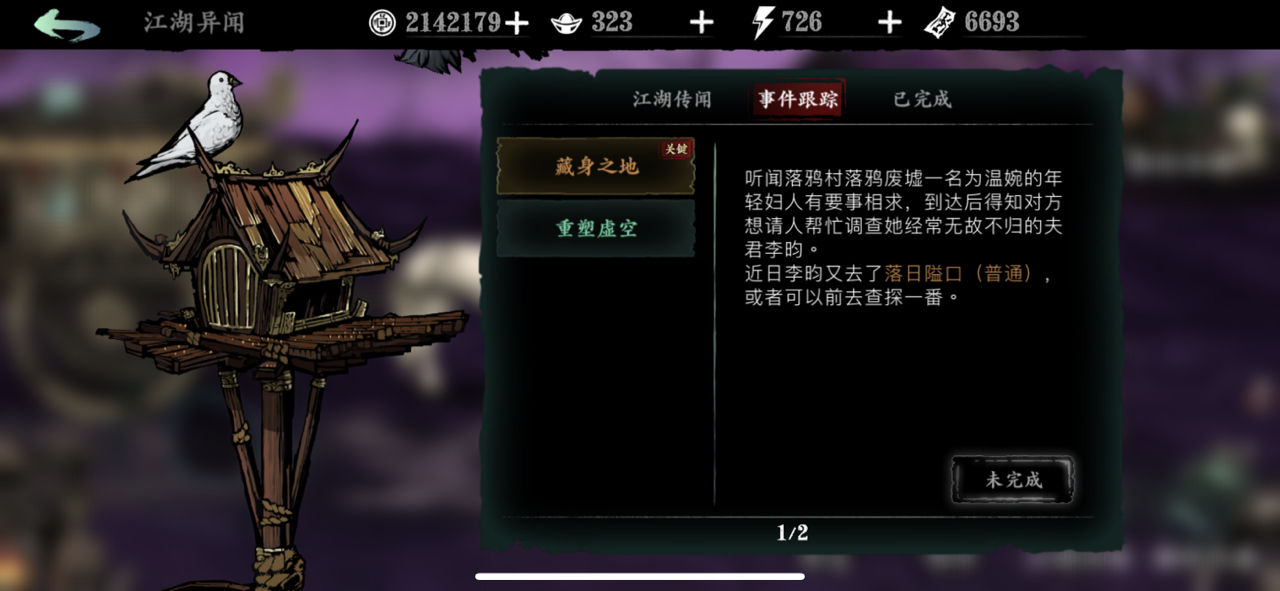1280x591 pixels.
Task: Click the white pigeon on the roof
Action: [188, 124]
